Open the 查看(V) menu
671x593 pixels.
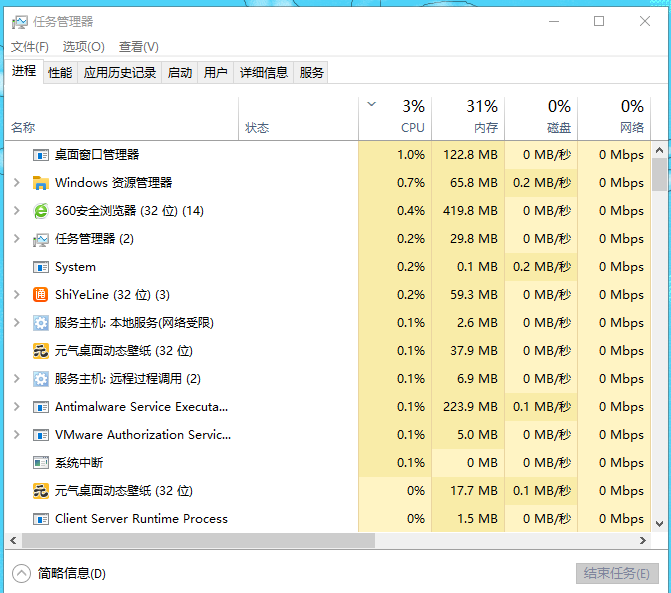[x=138, y=47]
